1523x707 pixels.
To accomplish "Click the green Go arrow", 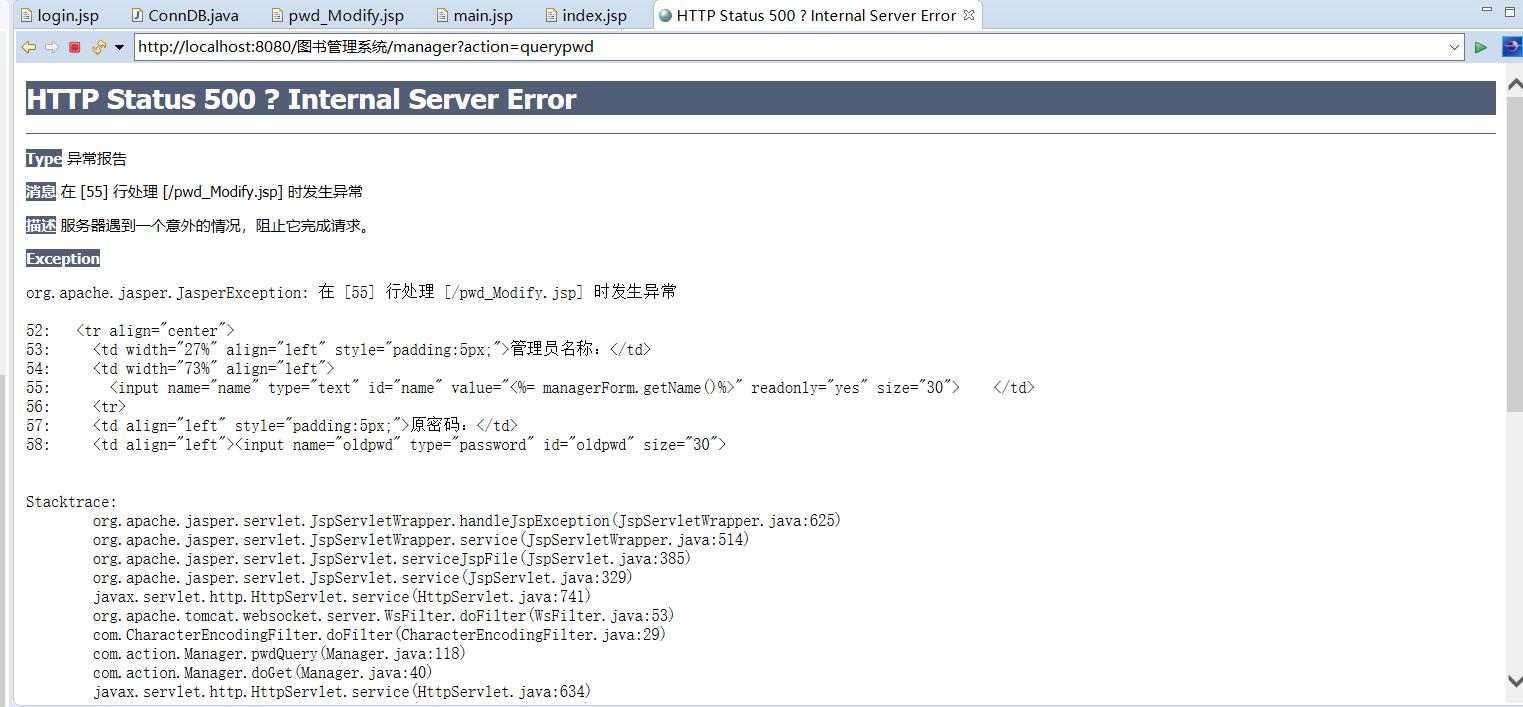I will click(1481, 47).
